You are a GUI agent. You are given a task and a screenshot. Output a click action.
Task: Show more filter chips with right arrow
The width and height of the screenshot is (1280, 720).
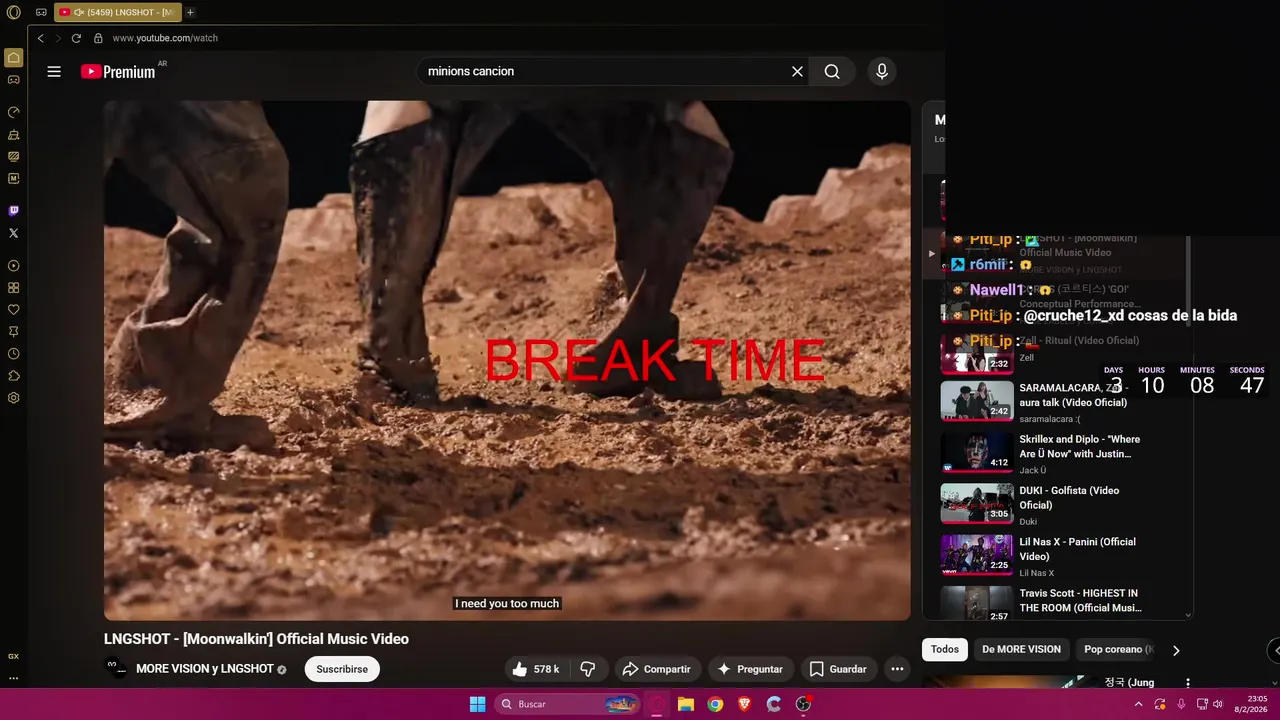1176,650
